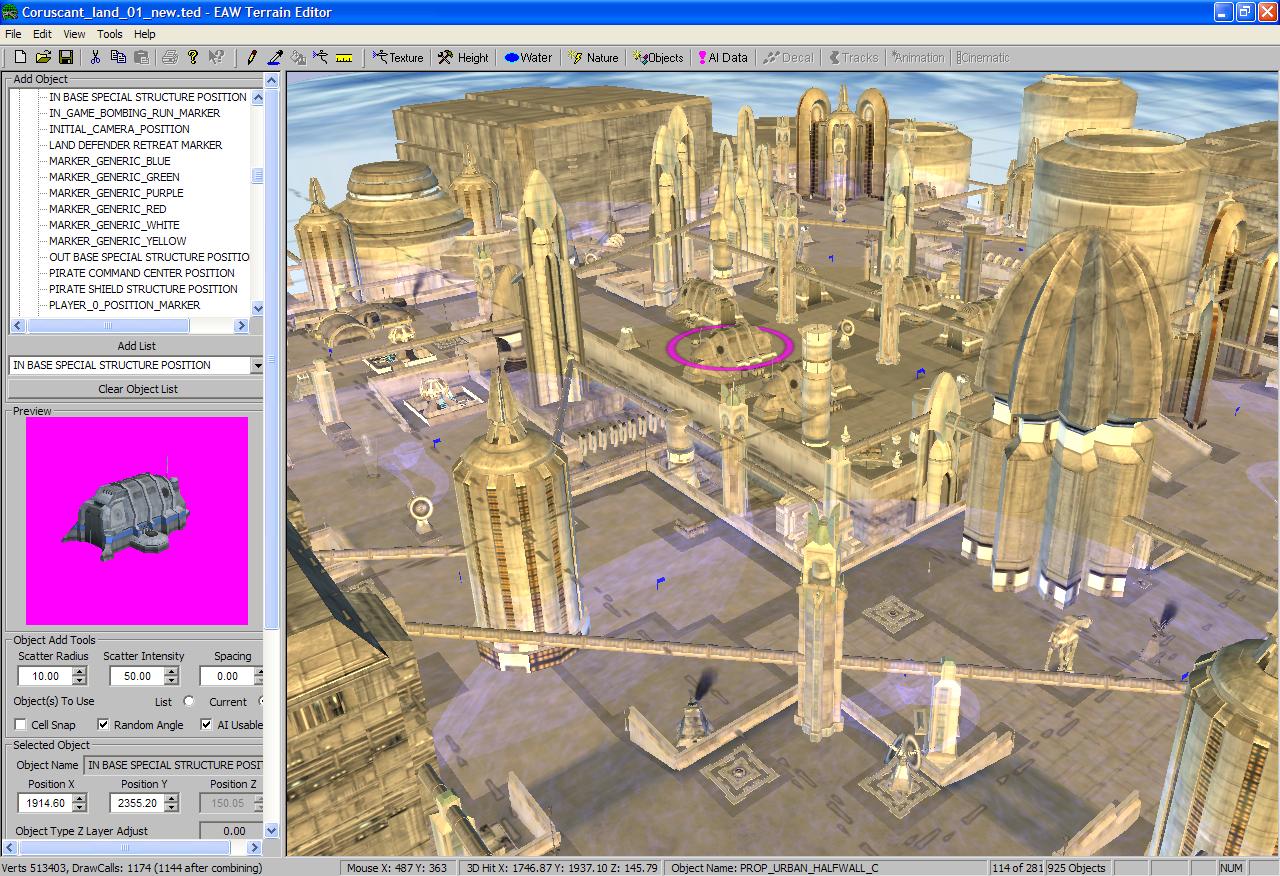
Task: Select the pencil with blue underline tool
Action: tap(274, 58)
